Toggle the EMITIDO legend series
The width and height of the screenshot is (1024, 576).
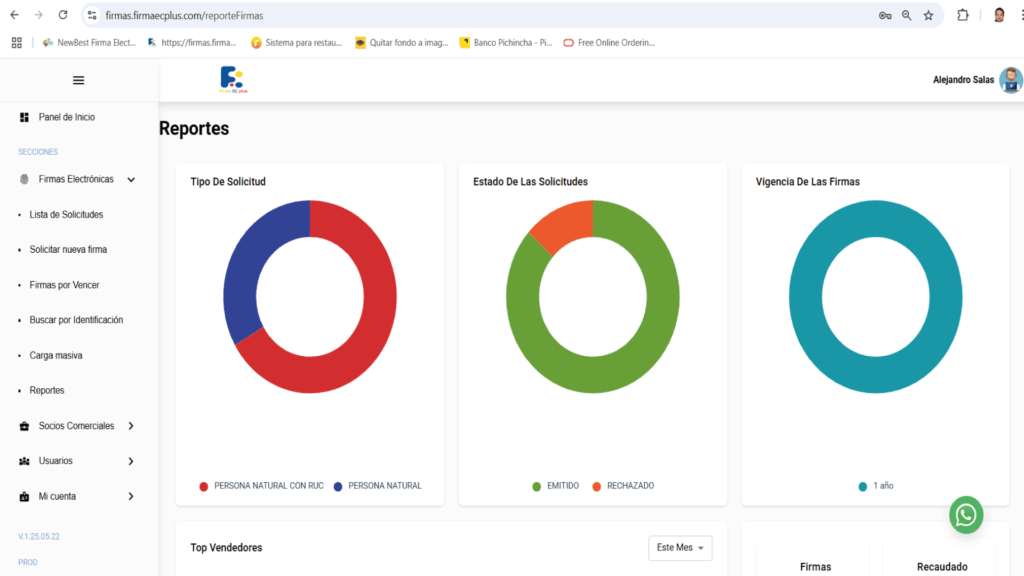click(x=555, y=486)
